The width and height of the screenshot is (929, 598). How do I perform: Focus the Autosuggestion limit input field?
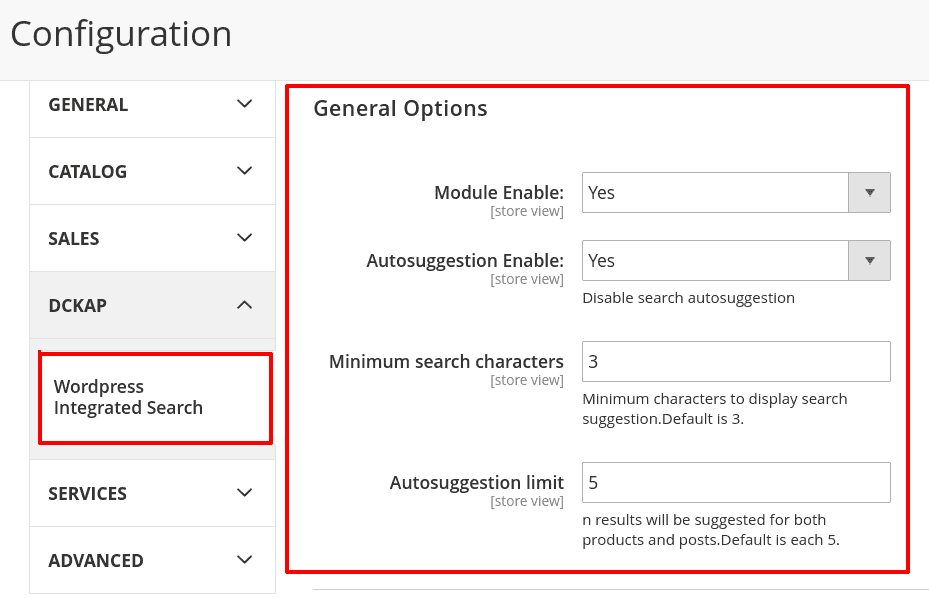pos(736,482)
